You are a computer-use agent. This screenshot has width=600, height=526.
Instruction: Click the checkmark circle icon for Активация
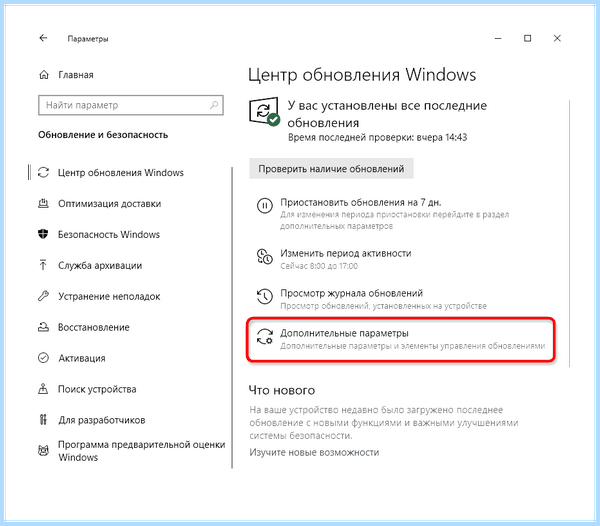pos(43,358)
